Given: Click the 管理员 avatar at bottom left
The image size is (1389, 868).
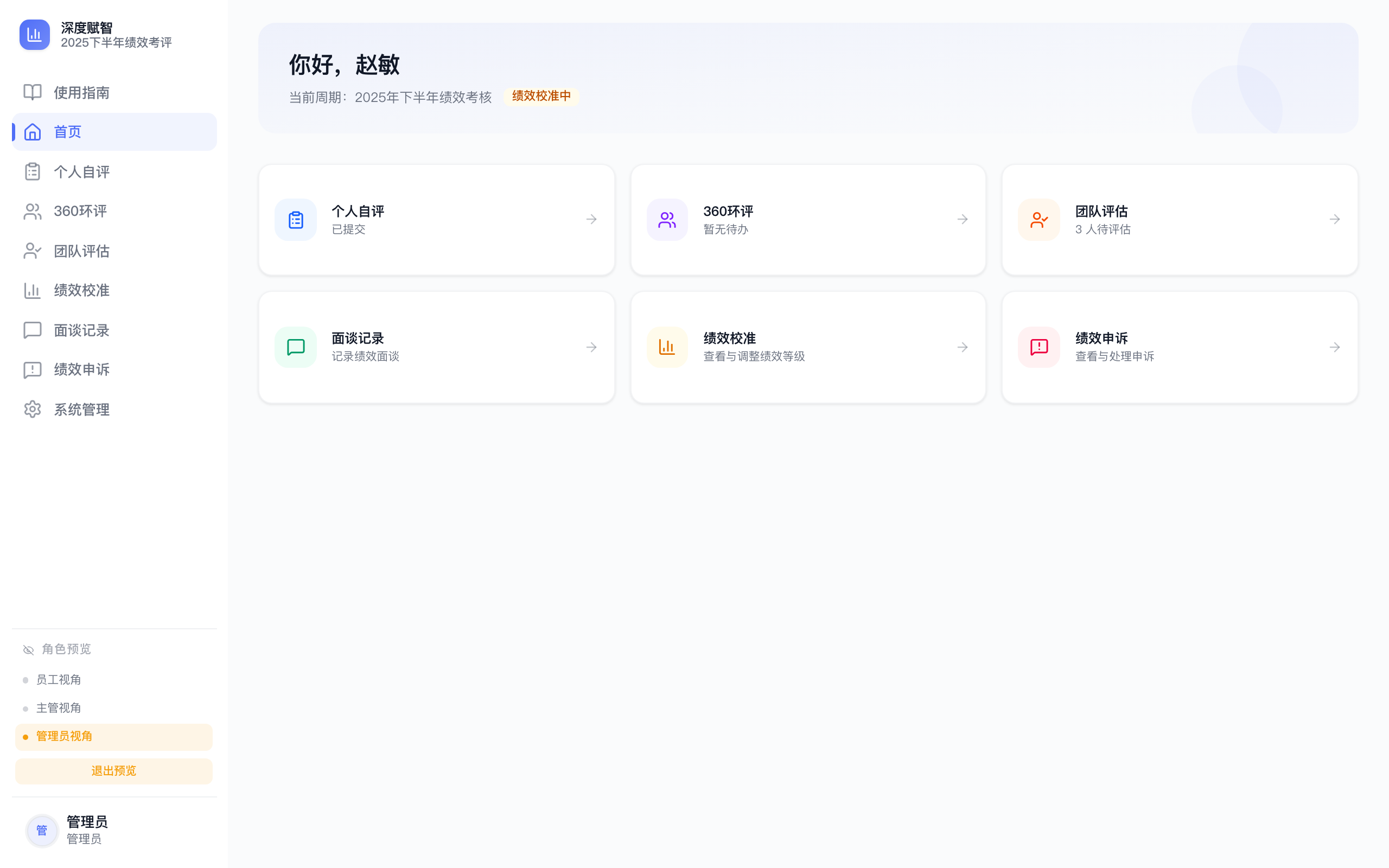Looking at the screenshot, I should click(41, 830).
